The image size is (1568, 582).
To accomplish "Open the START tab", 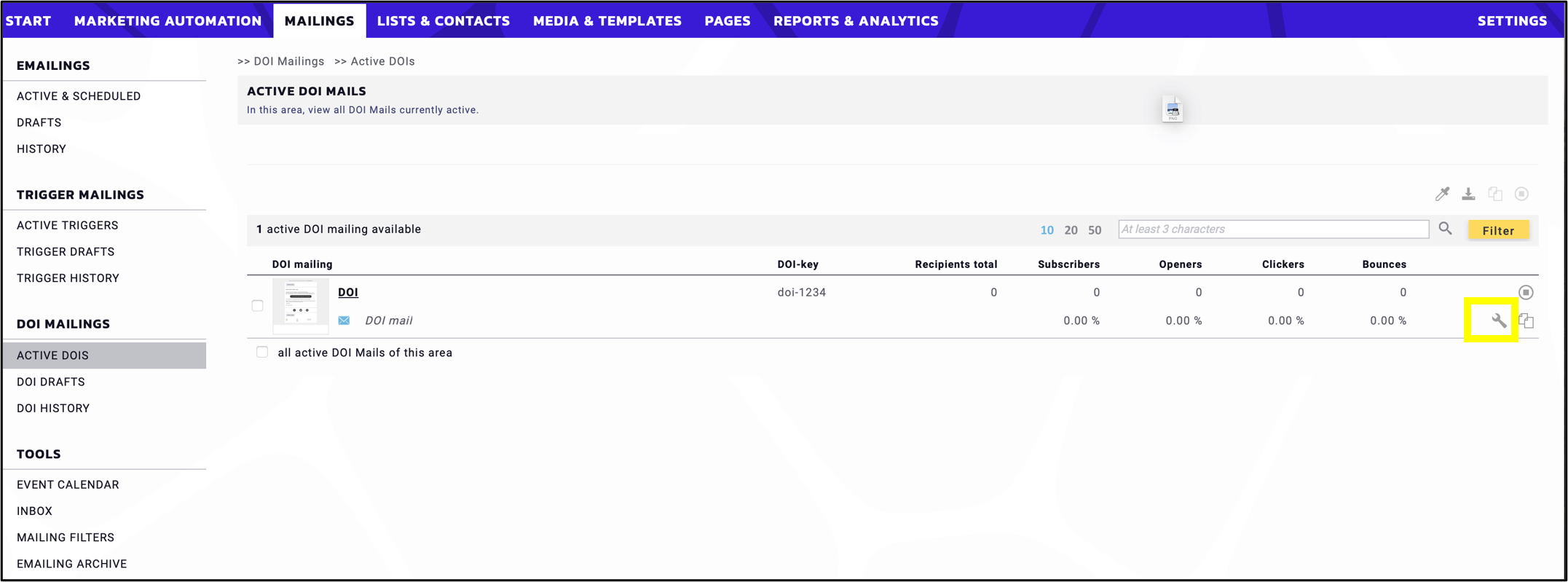I will click(x=28, y=21).
